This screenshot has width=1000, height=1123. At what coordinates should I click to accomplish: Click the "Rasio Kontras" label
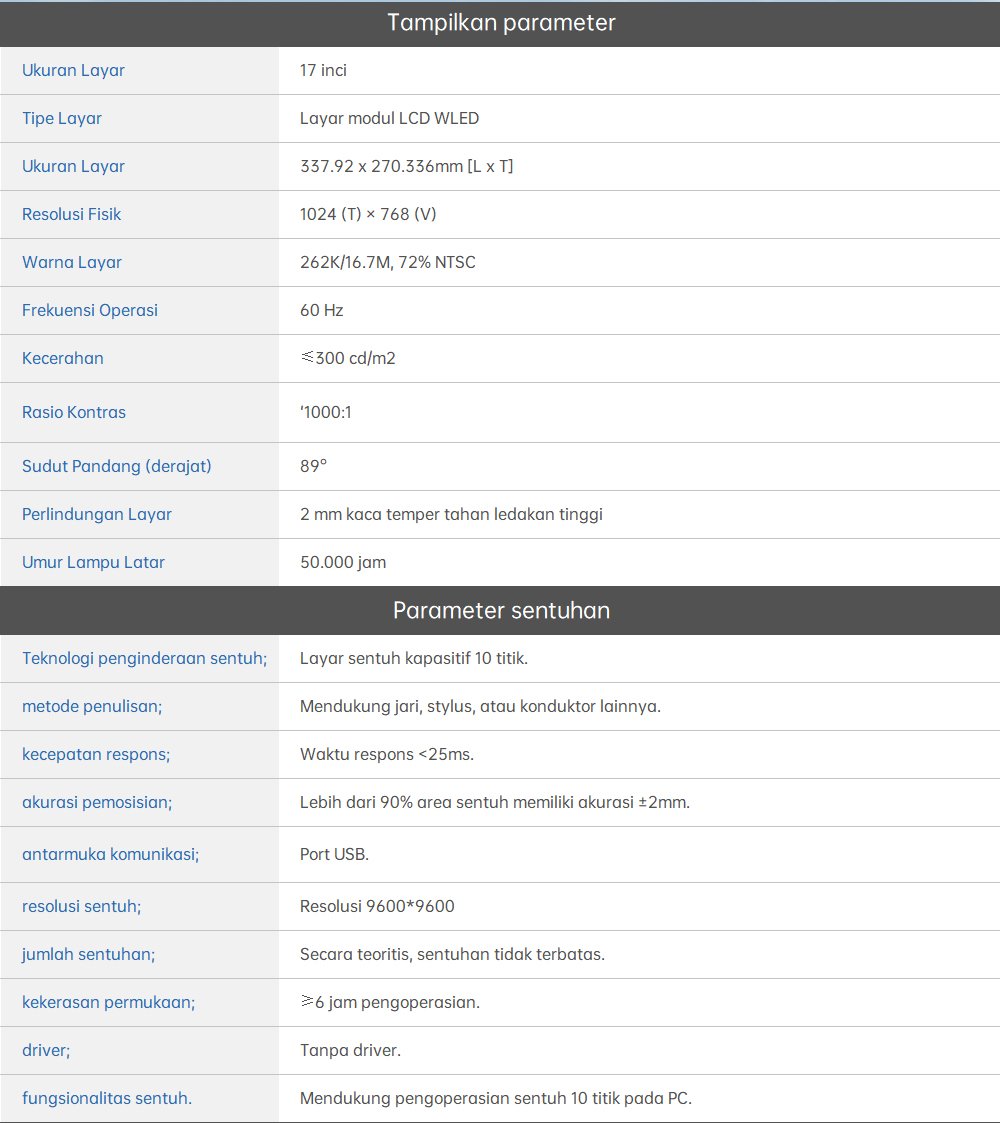pyautogui.click(x=74, y=412)
